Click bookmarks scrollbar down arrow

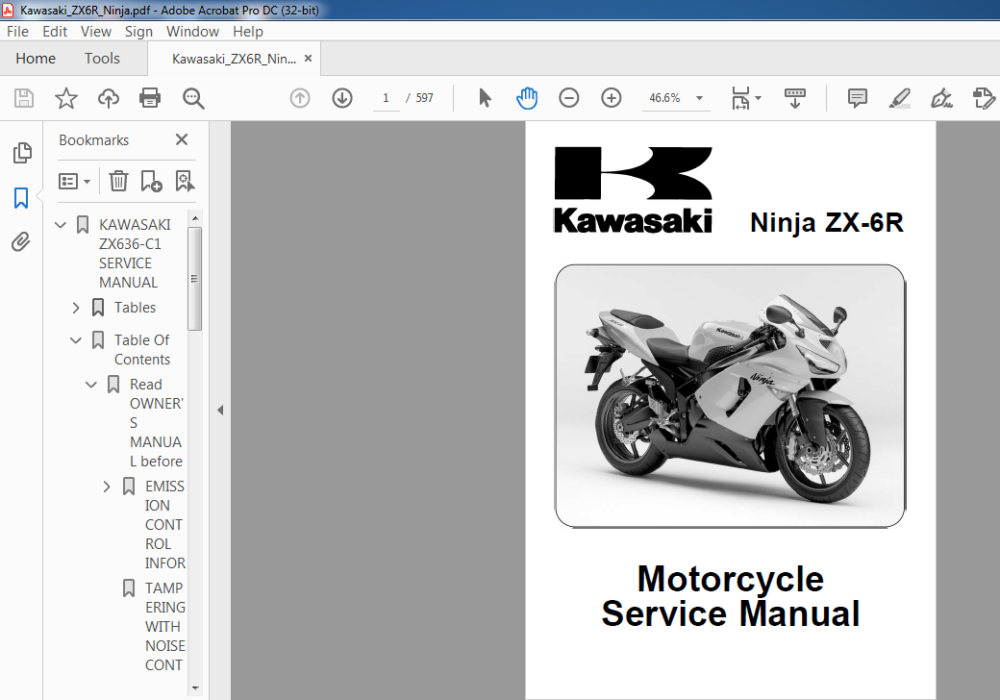pos(195,689)
